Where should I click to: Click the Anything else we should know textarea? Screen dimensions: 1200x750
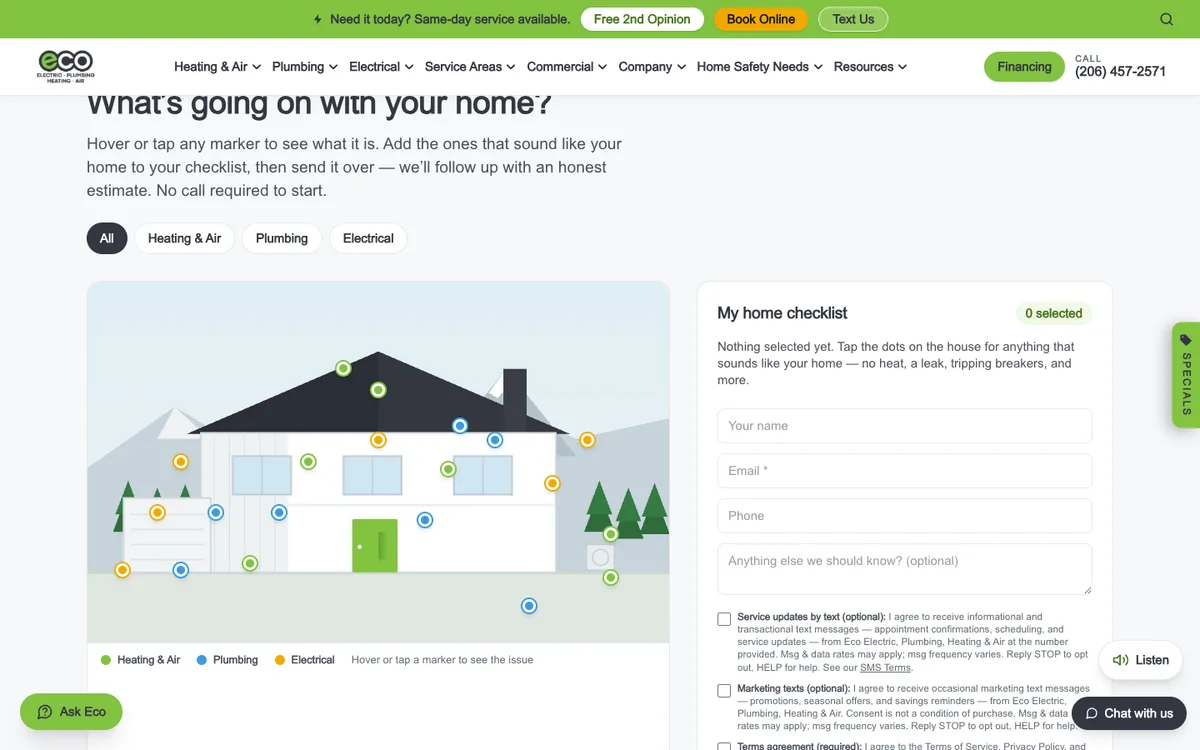coord(905,570)
